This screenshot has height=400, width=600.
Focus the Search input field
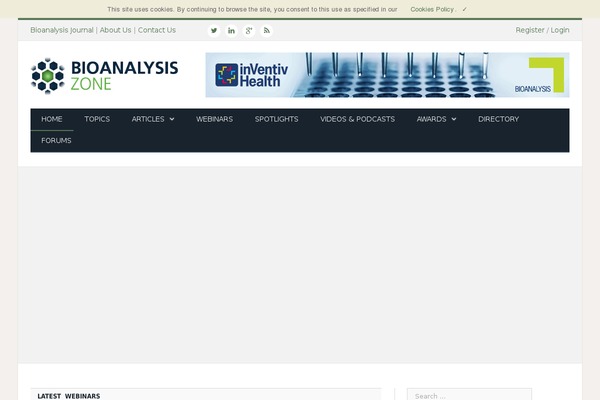(x=470, y=395)
